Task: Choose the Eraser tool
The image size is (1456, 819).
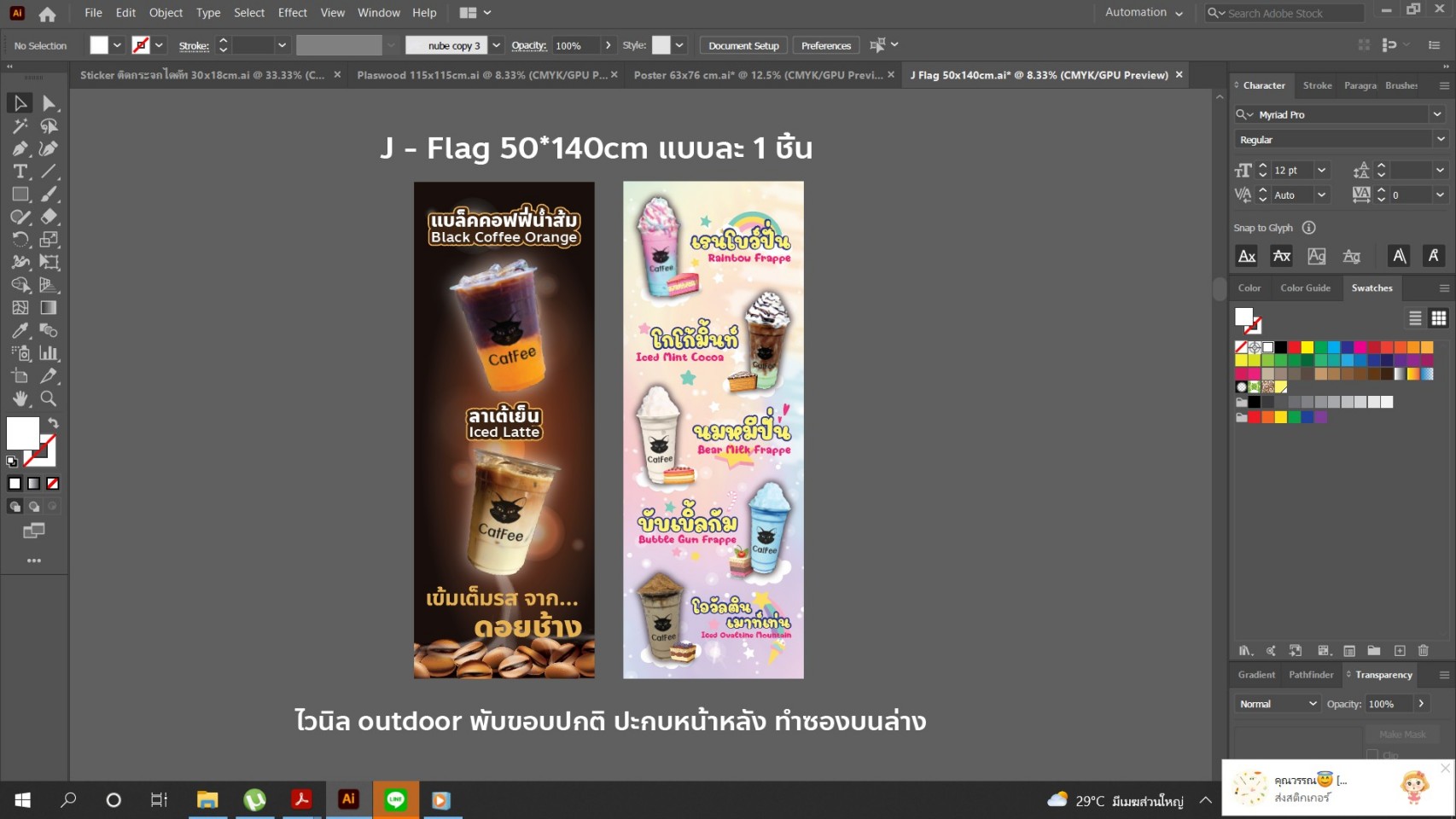Action: pos(49,217)
